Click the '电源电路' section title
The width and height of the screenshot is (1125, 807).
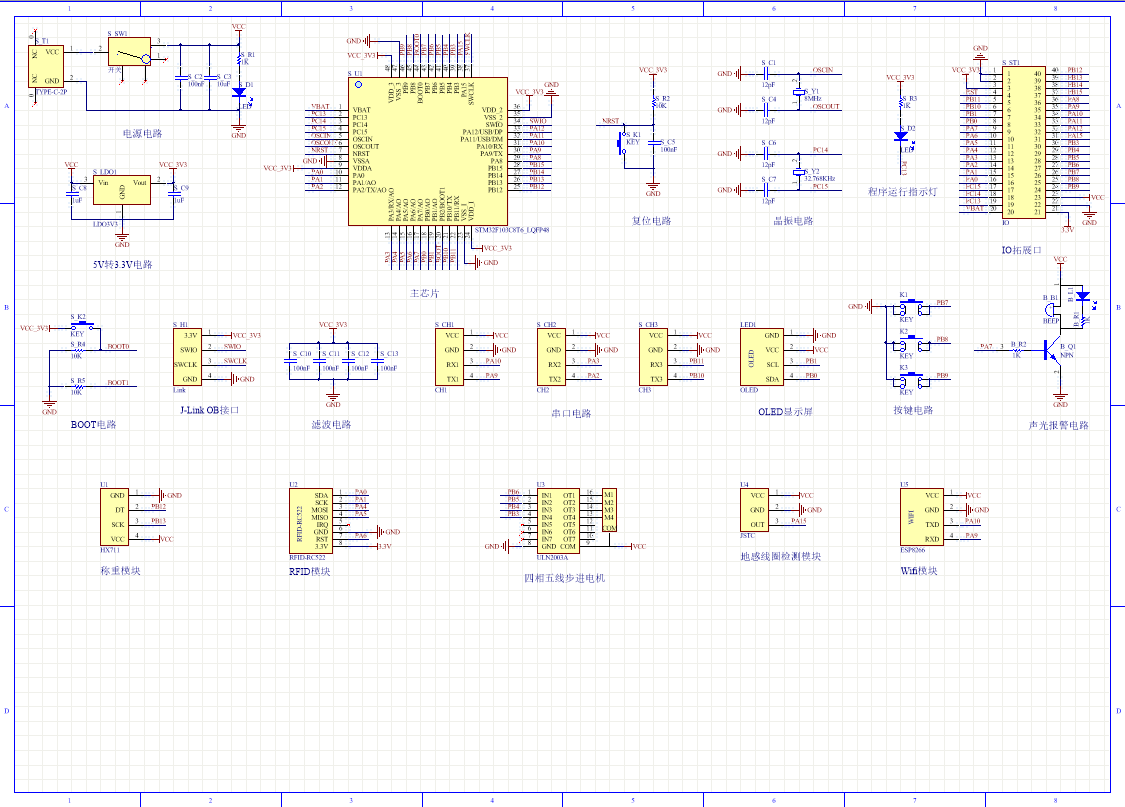tap(142, 133)
